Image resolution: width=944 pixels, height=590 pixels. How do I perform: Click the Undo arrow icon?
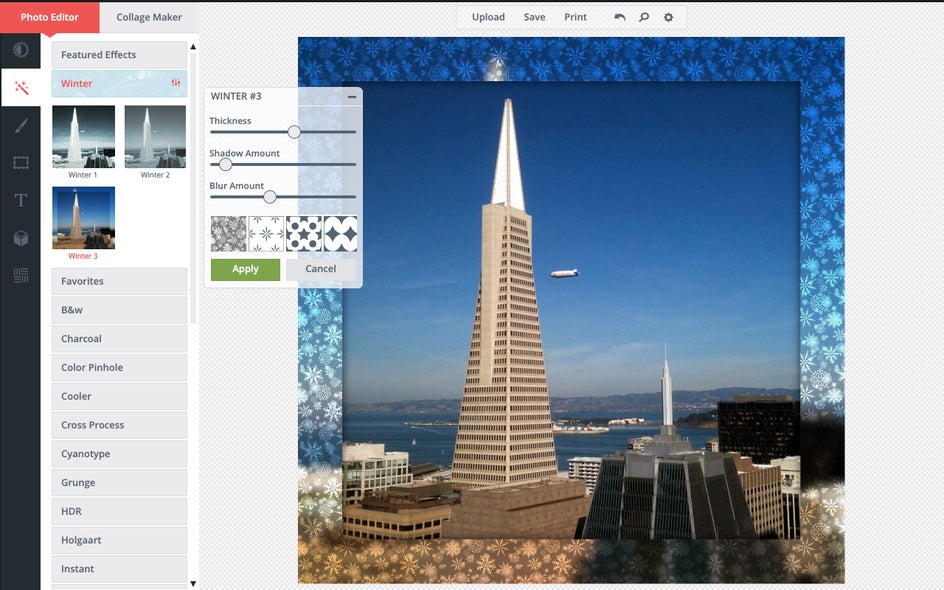620,17
